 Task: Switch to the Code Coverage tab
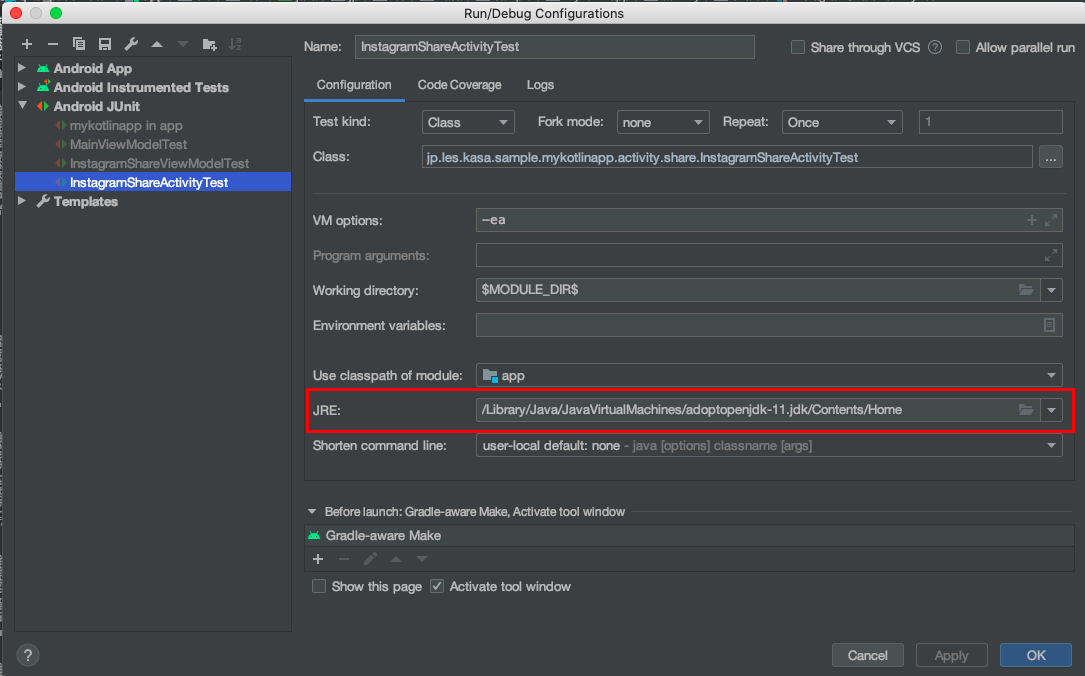tap(459, 85)
